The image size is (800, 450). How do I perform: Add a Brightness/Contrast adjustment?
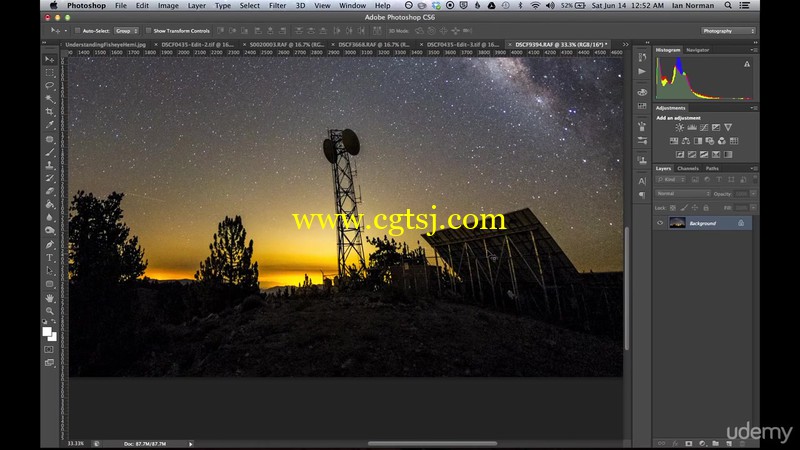tap(680, 128)
